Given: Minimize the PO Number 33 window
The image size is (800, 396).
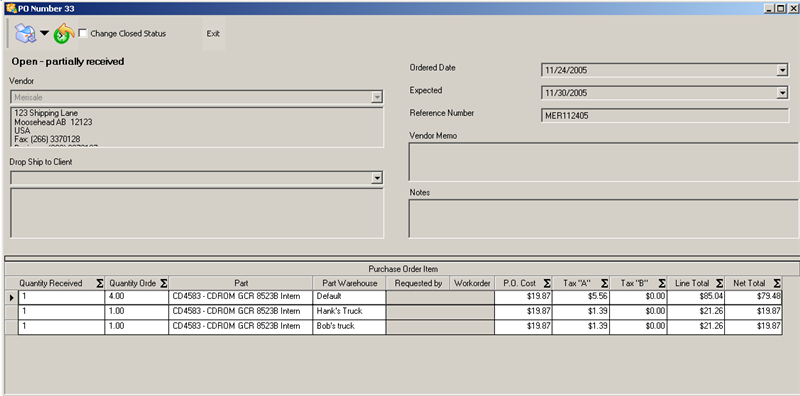Looking at the screenshot, I should pyautogui.click(x=769, y=8).
